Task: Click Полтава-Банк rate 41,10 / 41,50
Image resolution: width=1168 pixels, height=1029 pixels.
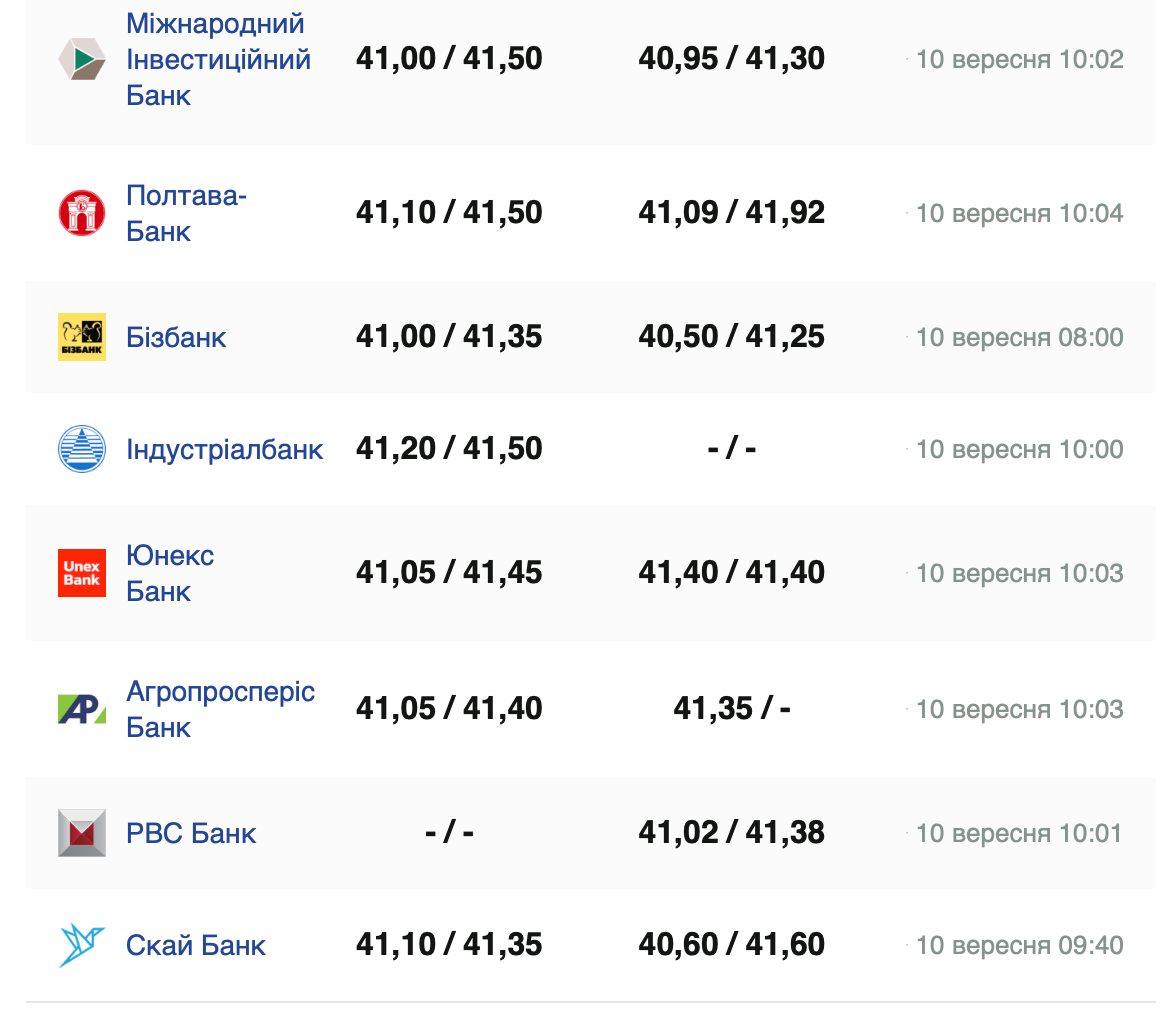Action: [x=449, y=213]
